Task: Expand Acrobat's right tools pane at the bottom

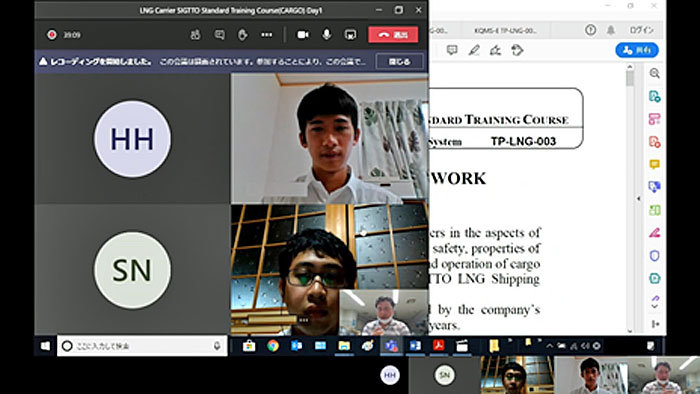Action: [x=655, y=324]
